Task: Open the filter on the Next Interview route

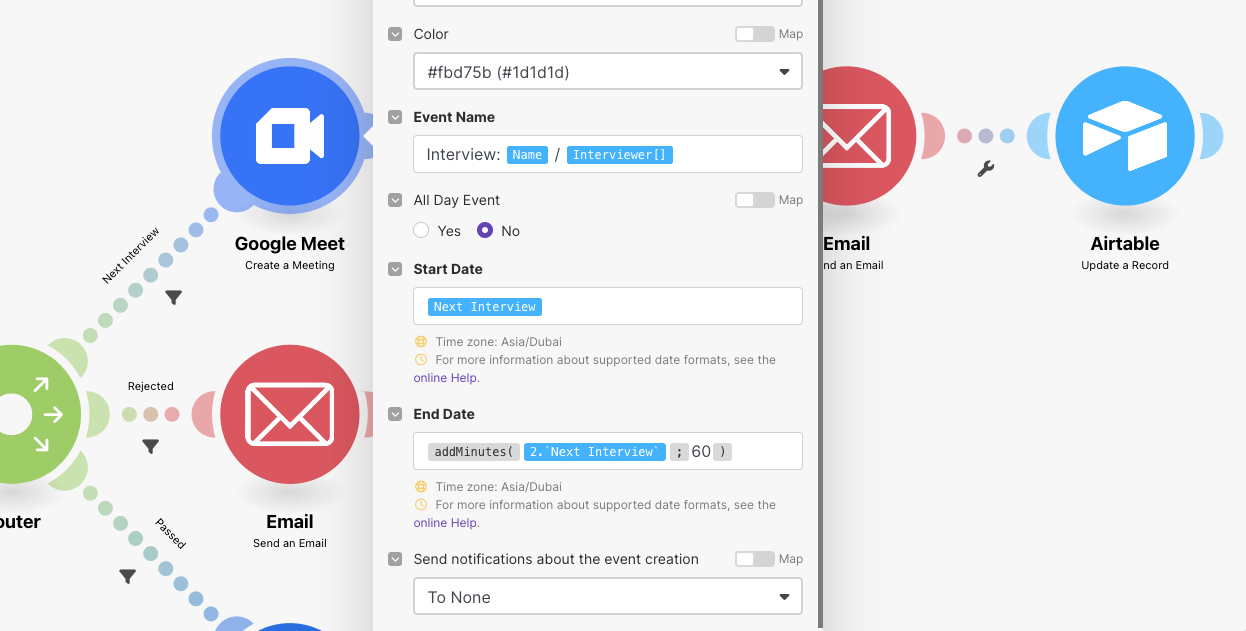Action: click(x=173, y=297)
